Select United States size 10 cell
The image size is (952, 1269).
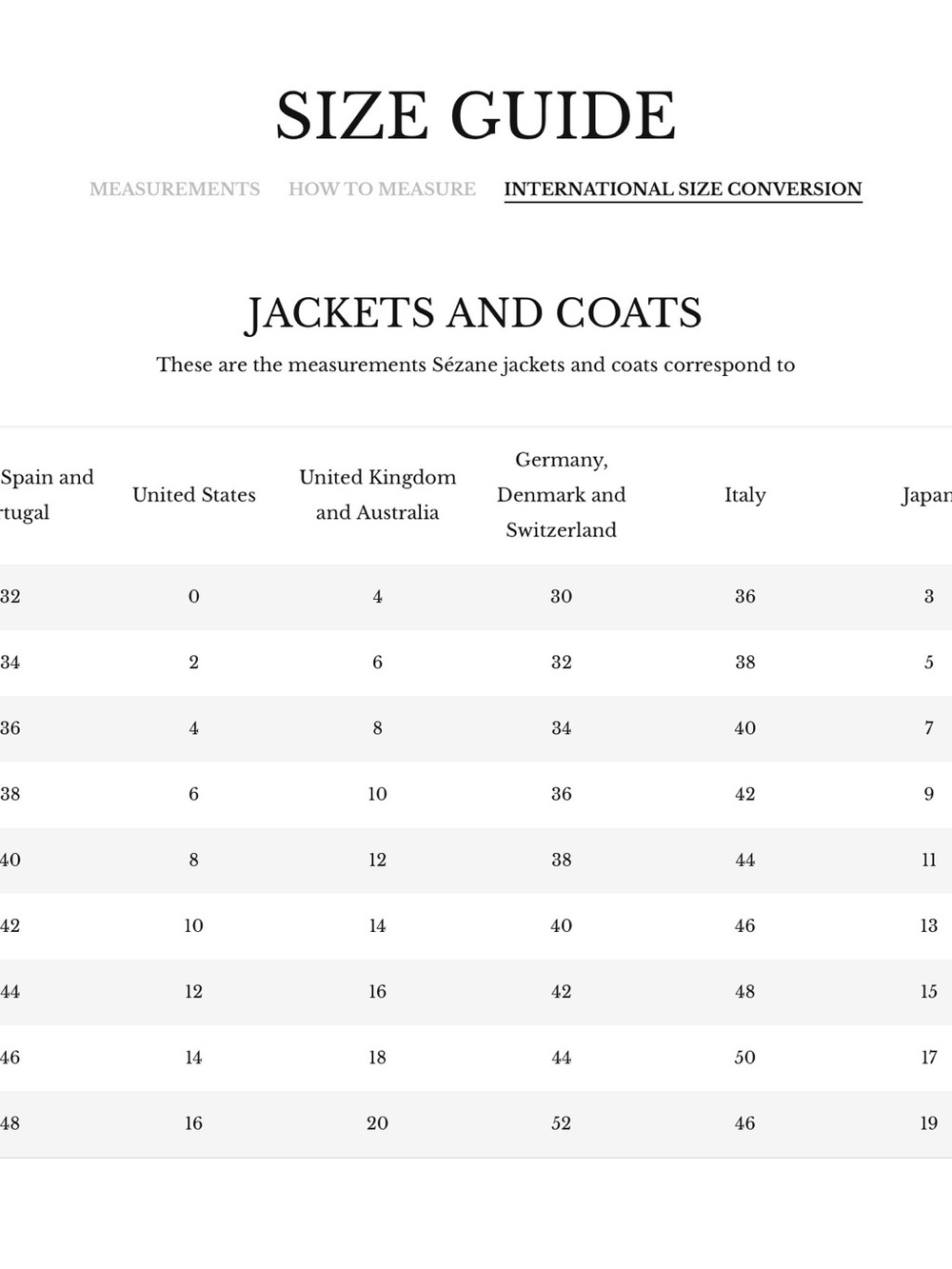(x=194, y=925)
